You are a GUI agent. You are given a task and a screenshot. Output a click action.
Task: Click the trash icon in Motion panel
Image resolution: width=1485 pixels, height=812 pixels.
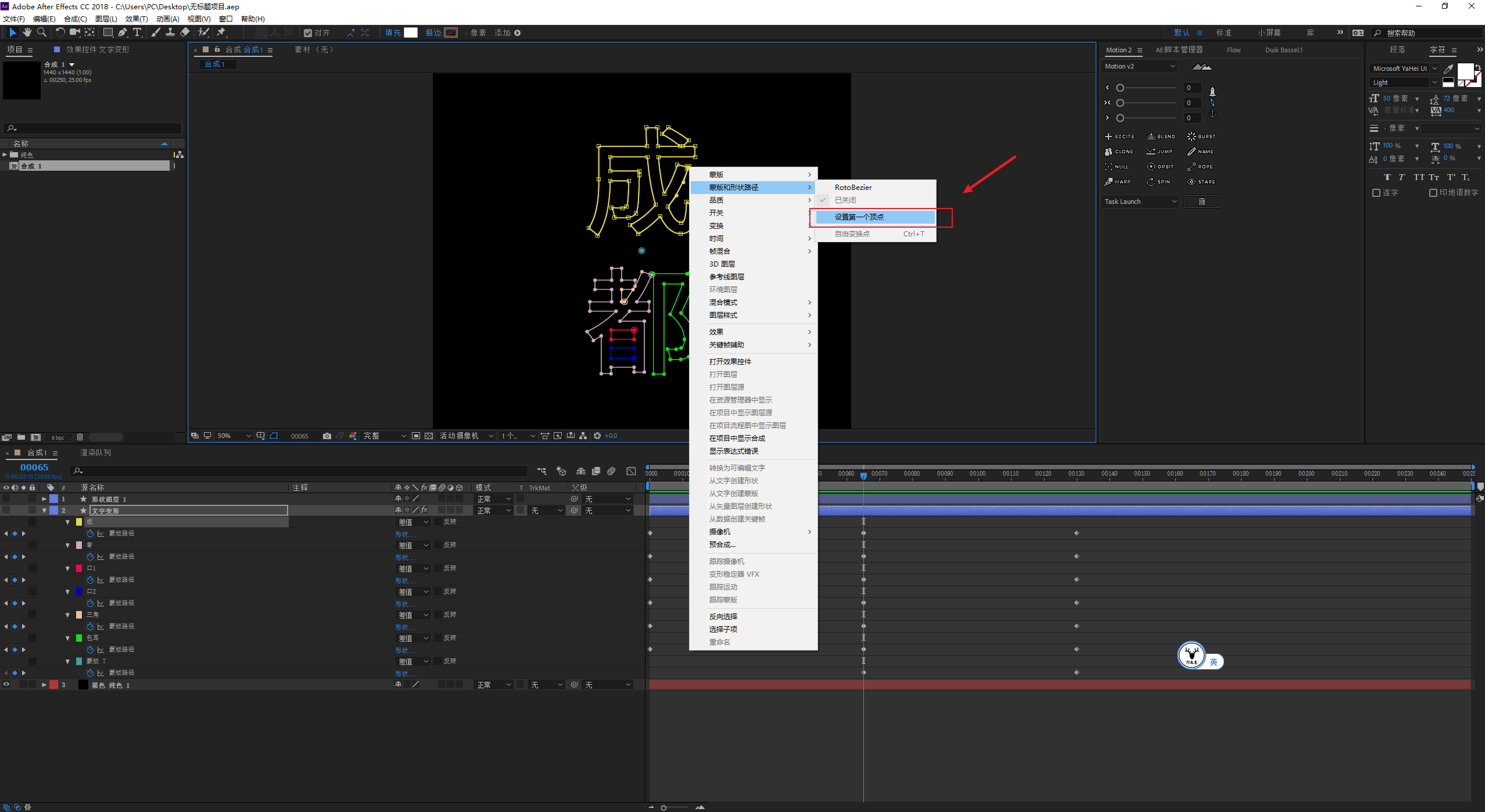pos(1201,202)
